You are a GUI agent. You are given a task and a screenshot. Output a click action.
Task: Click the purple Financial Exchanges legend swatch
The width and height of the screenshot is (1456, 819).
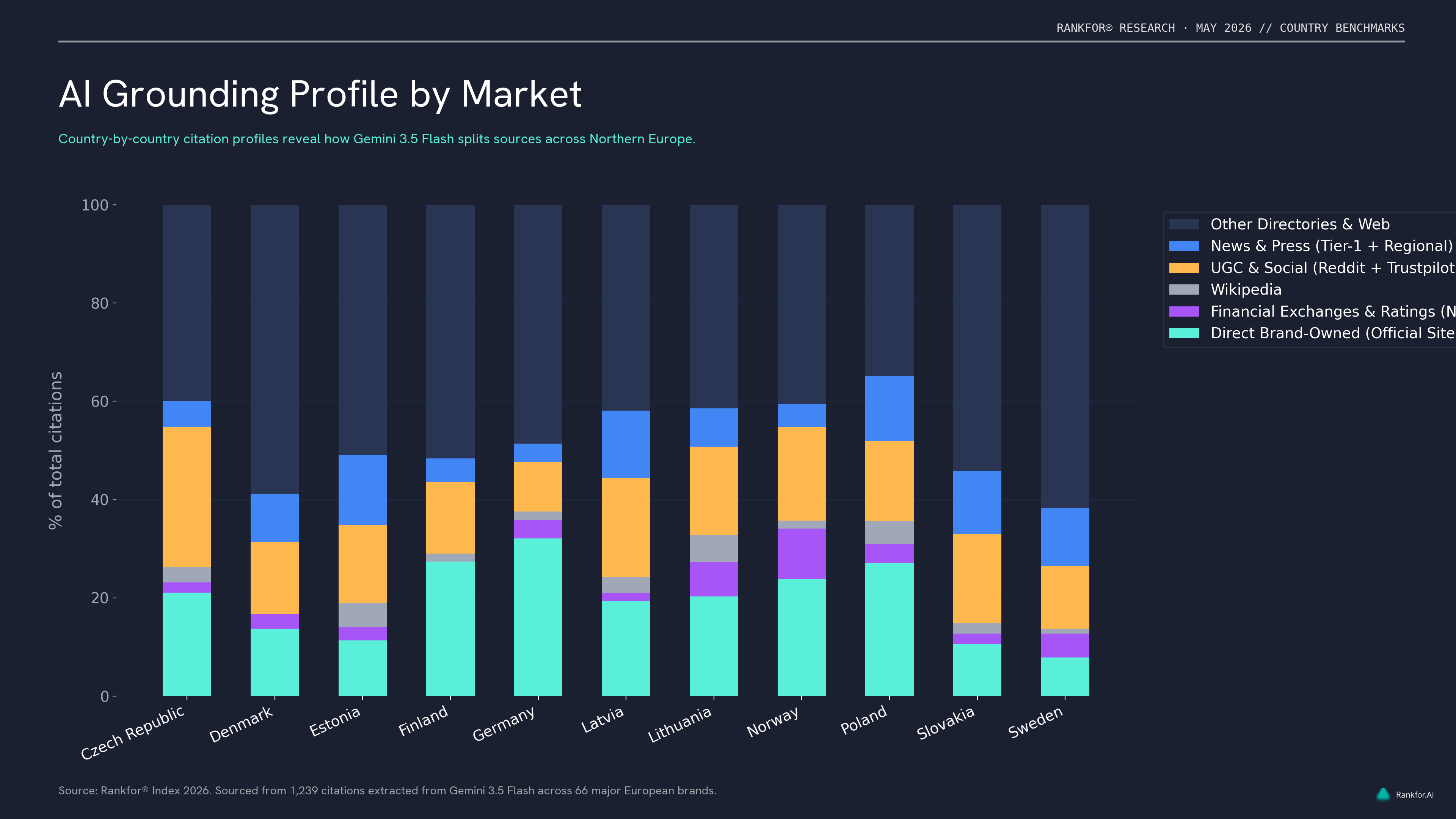(x=1183, y=311)
